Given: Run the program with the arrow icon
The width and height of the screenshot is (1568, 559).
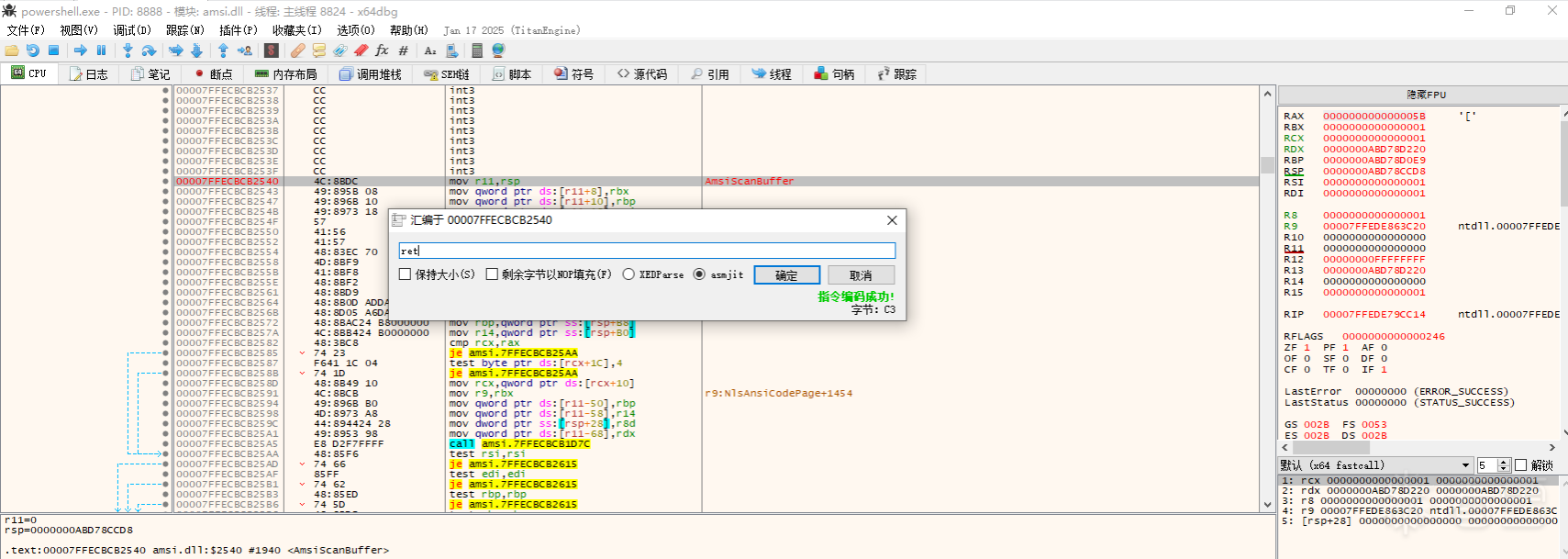Looking at the screenshot, I should click(x=81, y=50).
